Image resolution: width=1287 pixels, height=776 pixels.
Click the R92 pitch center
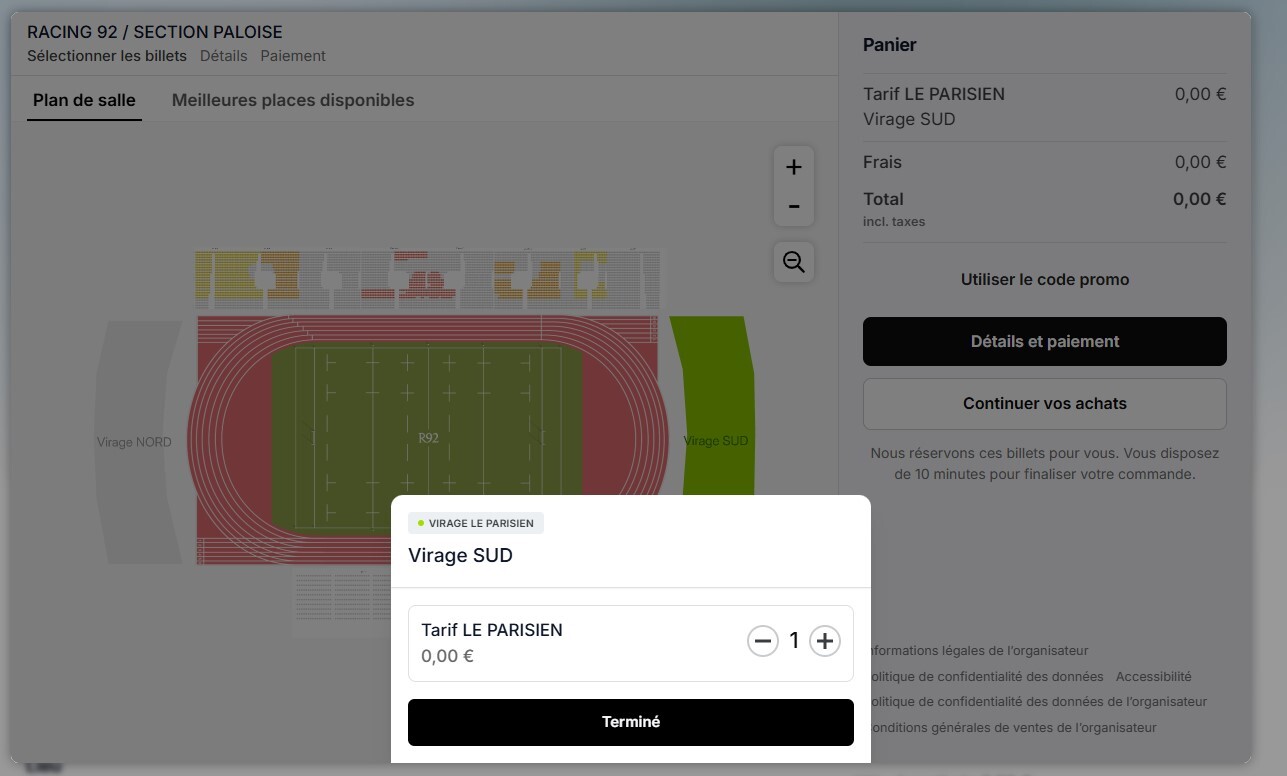pos(428,438)
